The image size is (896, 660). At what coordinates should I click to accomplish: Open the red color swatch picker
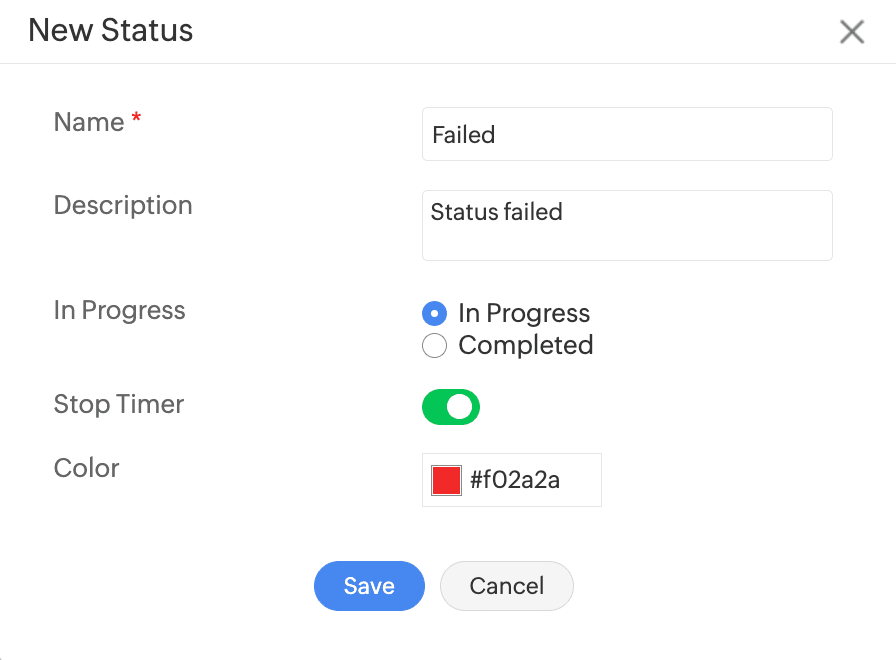[446, 480]
